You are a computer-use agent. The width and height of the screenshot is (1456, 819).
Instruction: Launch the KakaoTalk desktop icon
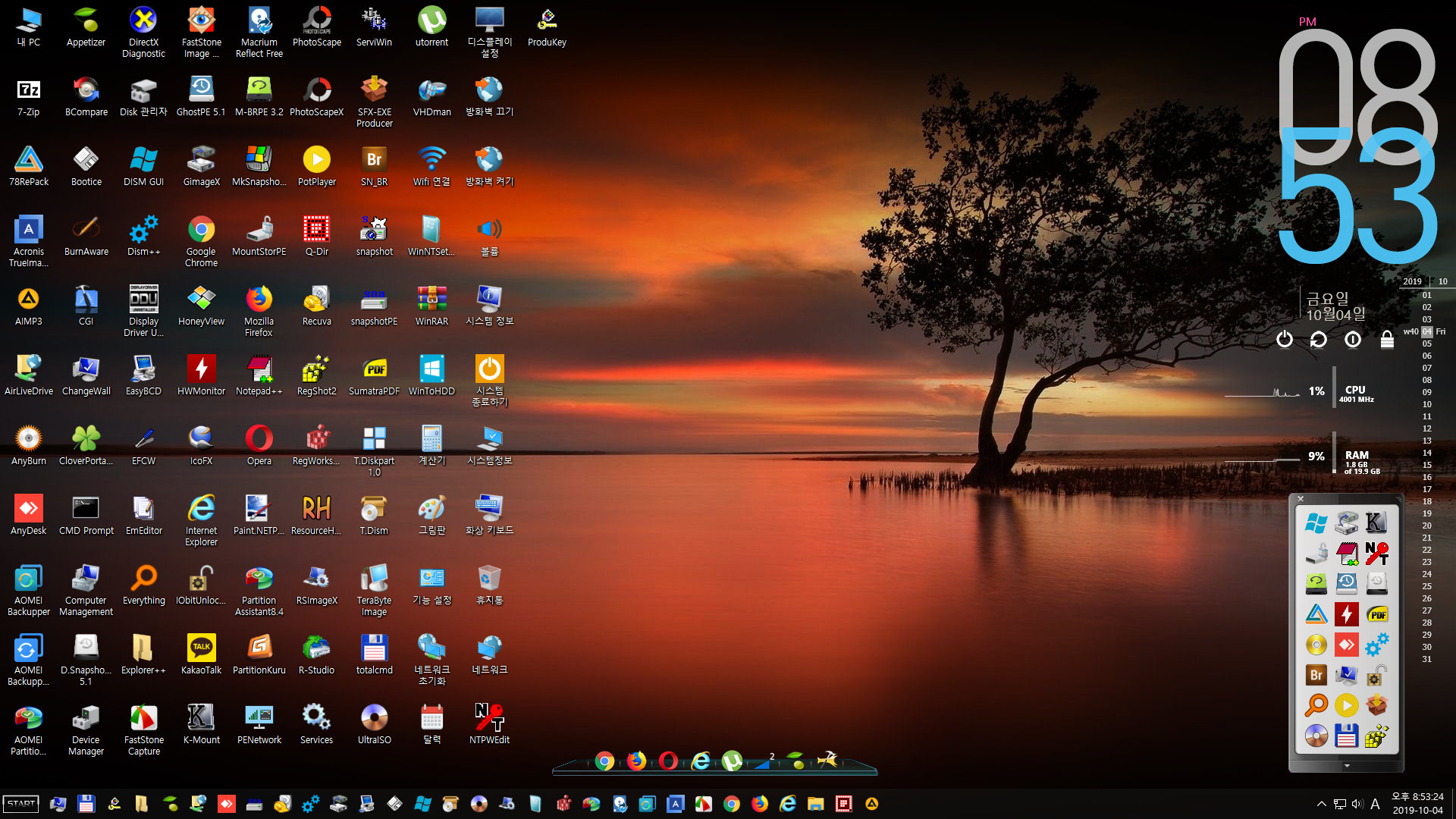(202, 655)
